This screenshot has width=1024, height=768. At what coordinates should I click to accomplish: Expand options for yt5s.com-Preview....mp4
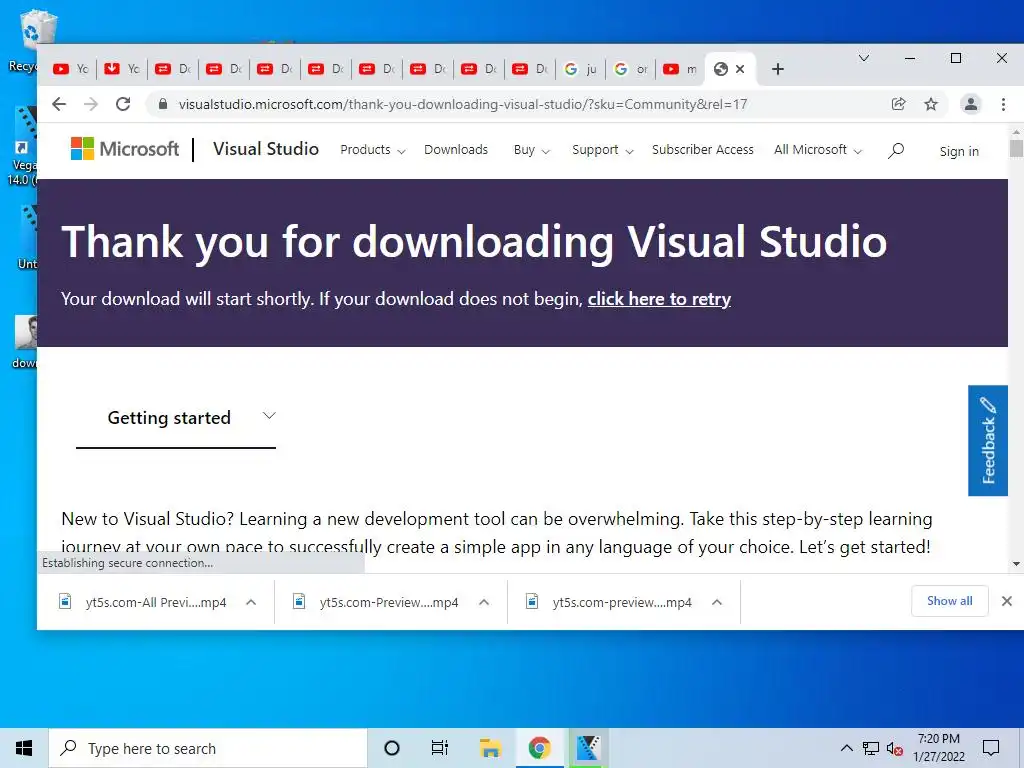pyautogui.click(x=484, y=602)
